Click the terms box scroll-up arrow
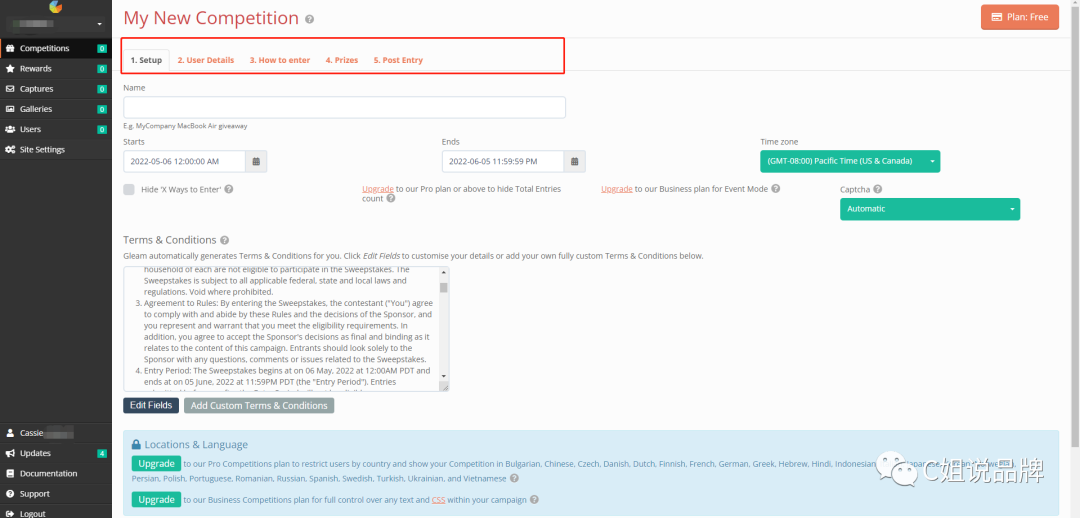The width and height of the screenshot is (1080, 518). coord(444,272)
